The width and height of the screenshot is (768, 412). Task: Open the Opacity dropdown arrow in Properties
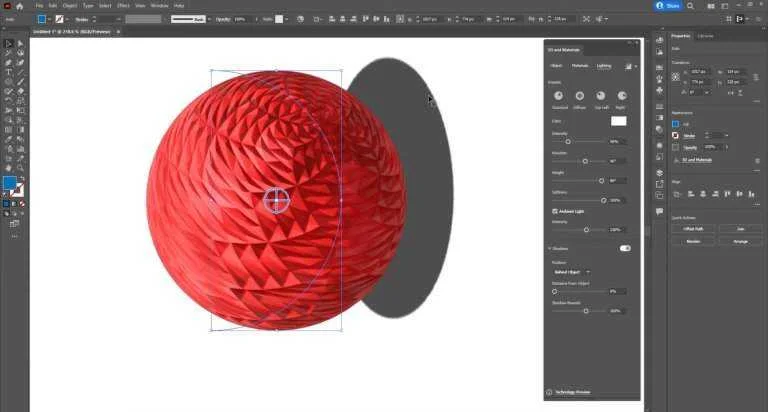click(727, 147)
